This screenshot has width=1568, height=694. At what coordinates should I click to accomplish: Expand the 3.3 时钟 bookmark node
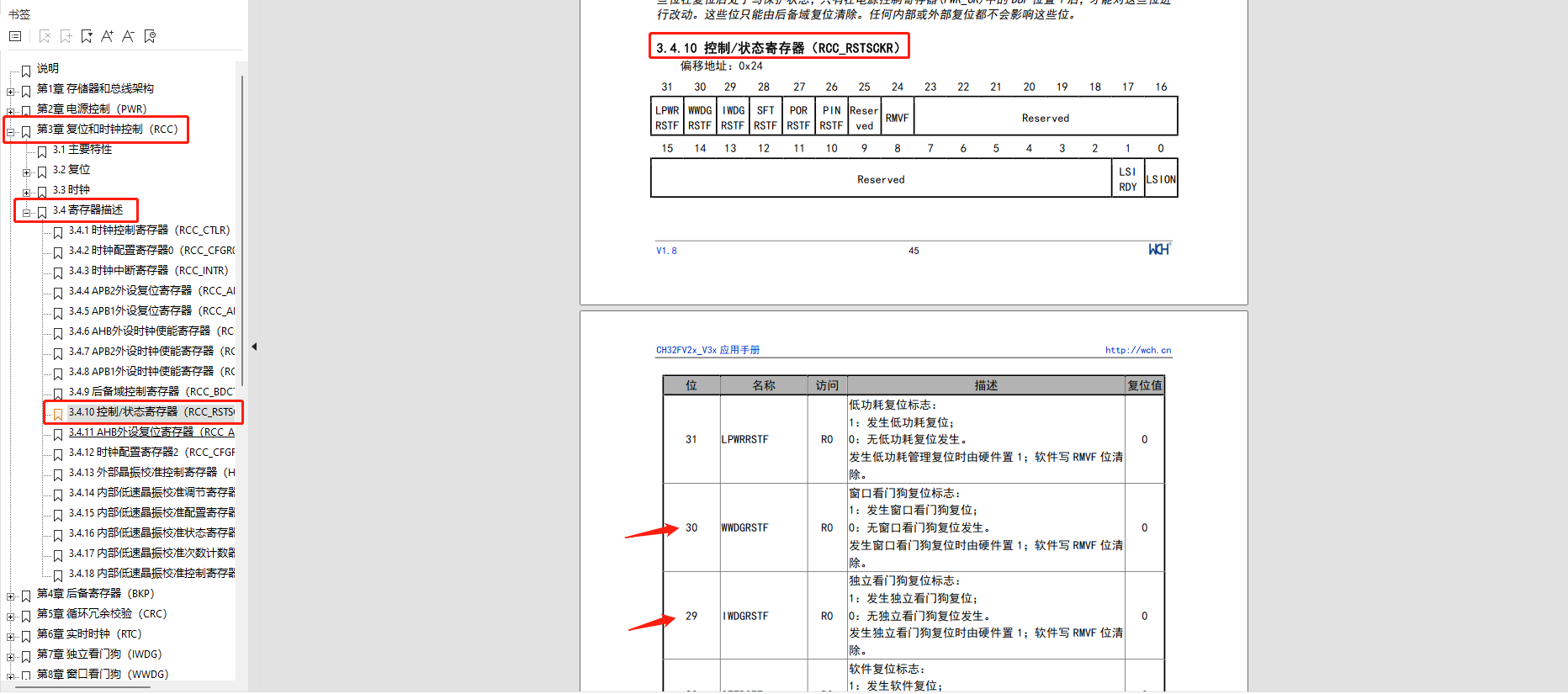tap(26, 193)
